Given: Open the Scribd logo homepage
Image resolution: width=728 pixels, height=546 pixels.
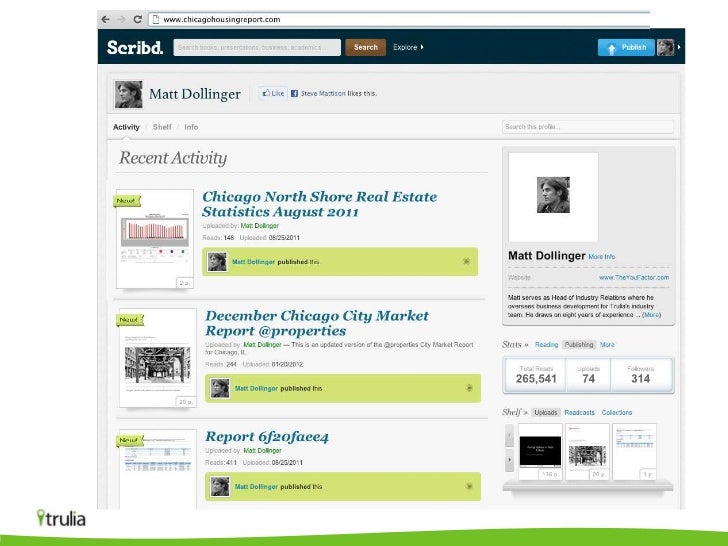Looking at the screenshot, I should (135, 47).
